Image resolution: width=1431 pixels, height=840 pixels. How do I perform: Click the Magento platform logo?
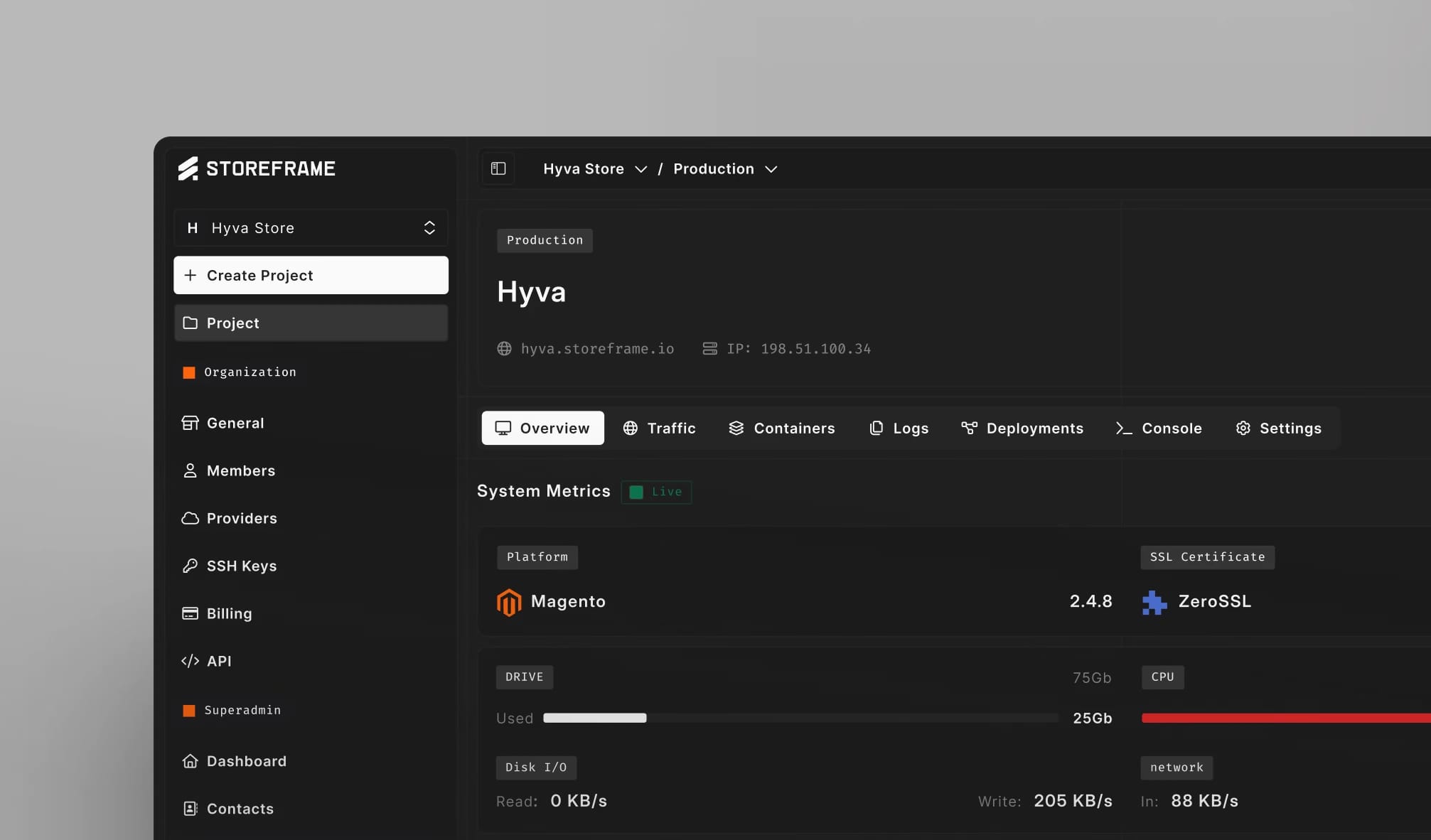(x=509, y=602)
